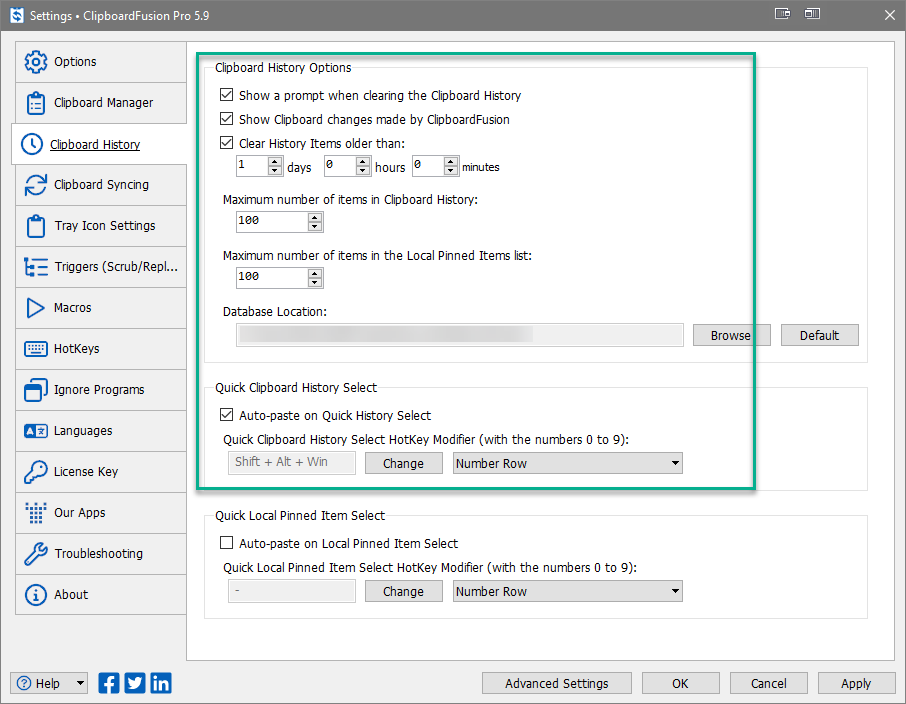The height and width of the screenshot is (704, 906).
Task: Enable Auto-paste on Local Pinned Item Select
Action: coord(226,543)
